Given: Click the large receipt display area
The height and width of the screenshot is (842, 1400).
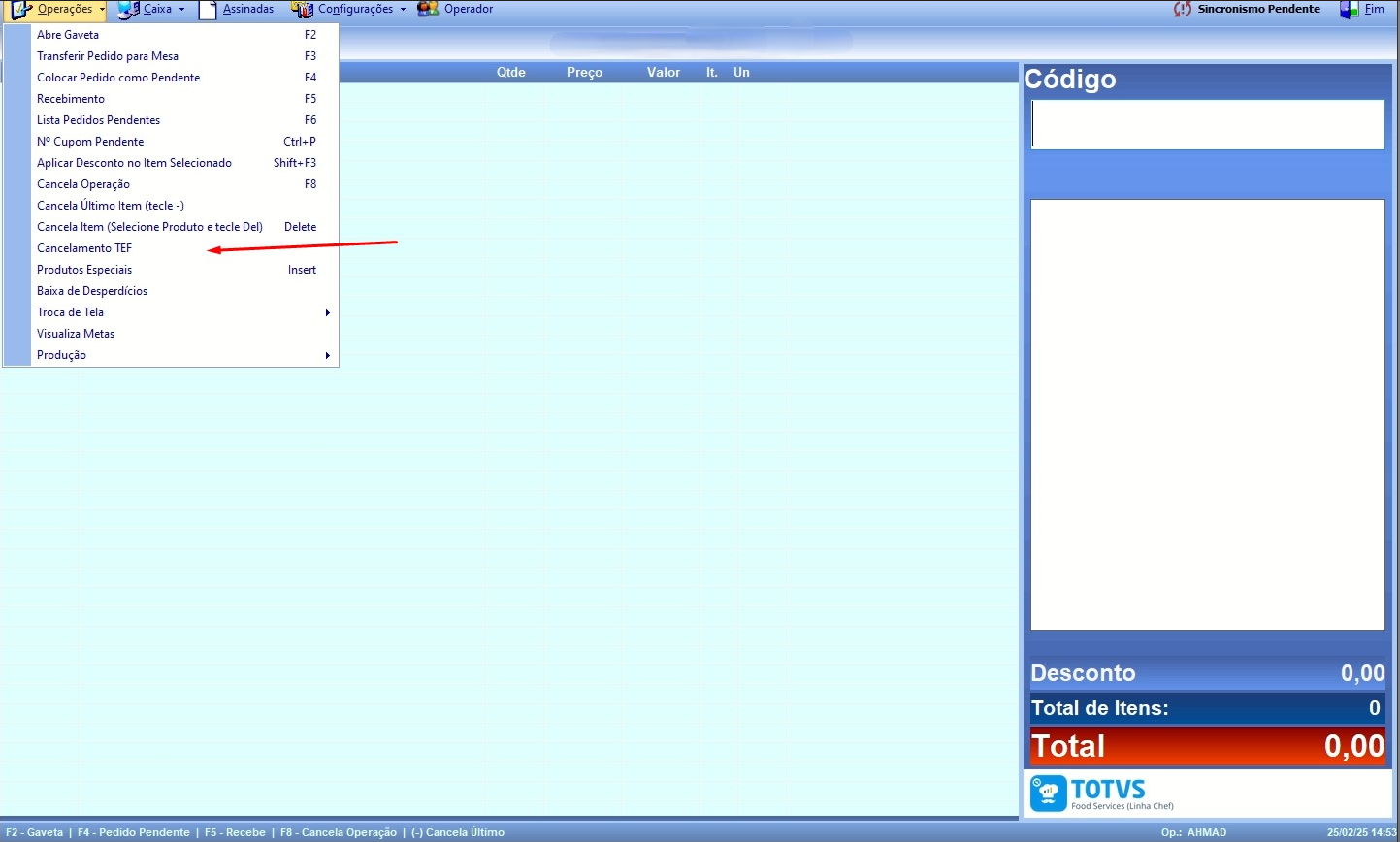Looking at the screenshot, I should click(1208, 414).
